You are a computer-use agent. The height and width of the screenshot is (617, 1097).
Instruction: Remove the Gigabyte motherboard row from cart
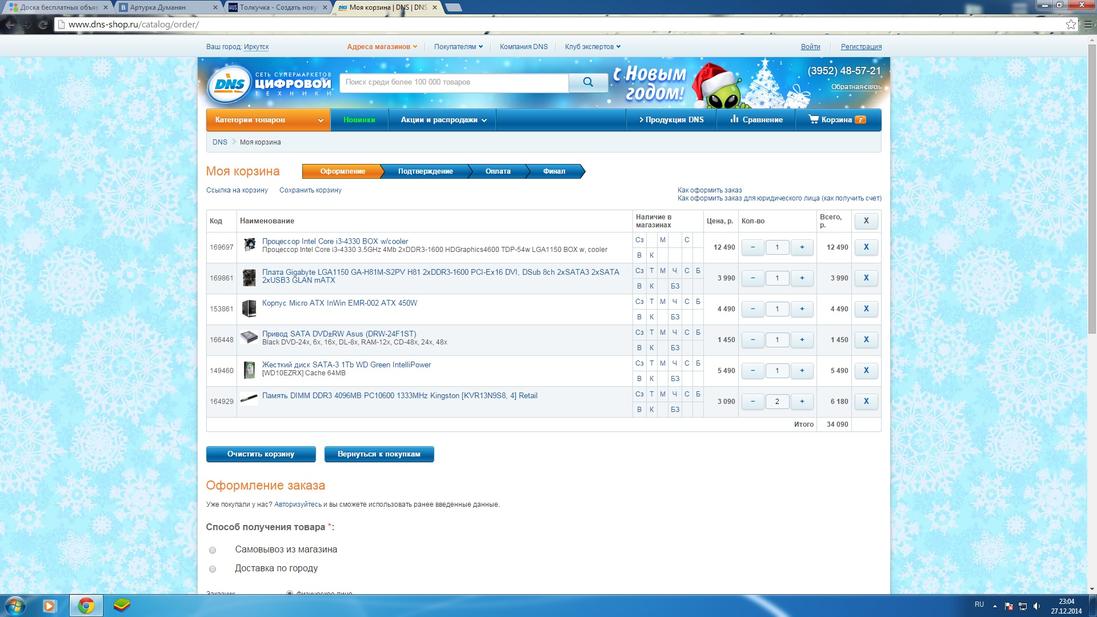[866, 278]
